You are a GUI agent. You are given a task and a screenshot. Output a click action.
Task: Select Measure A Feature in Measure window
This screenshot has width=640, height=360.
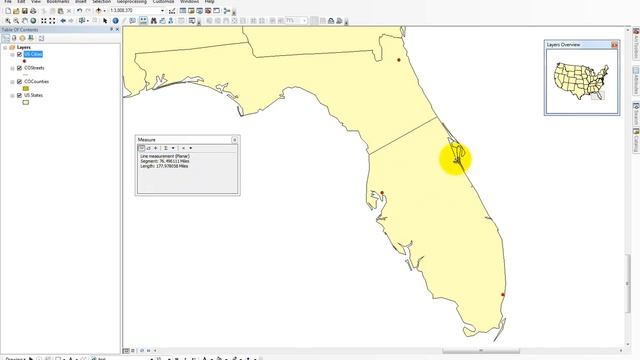(156, 148)
